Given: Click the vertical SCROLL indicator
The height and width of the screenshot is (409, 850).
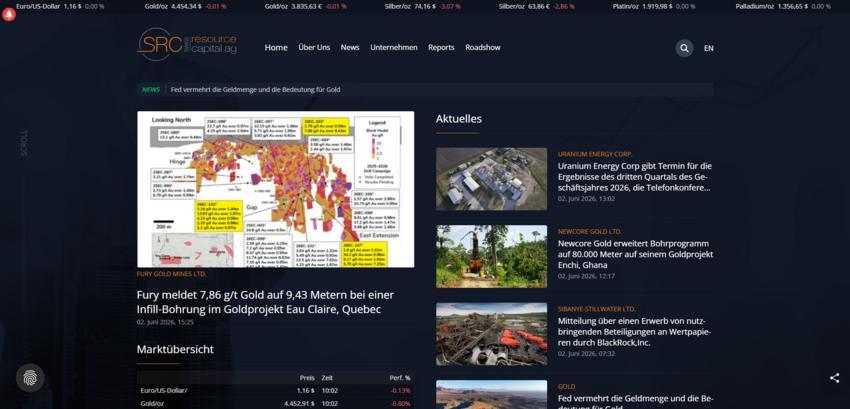Looking at the screenshot, I should pos(24,143).
